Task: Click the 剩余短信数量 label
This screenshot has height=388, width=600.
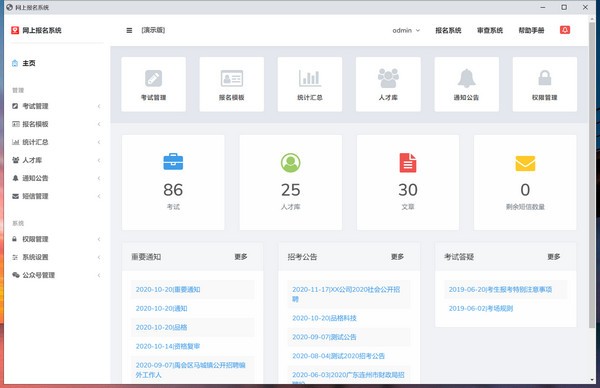Action: pyautogui.click(x=525, y=207)
